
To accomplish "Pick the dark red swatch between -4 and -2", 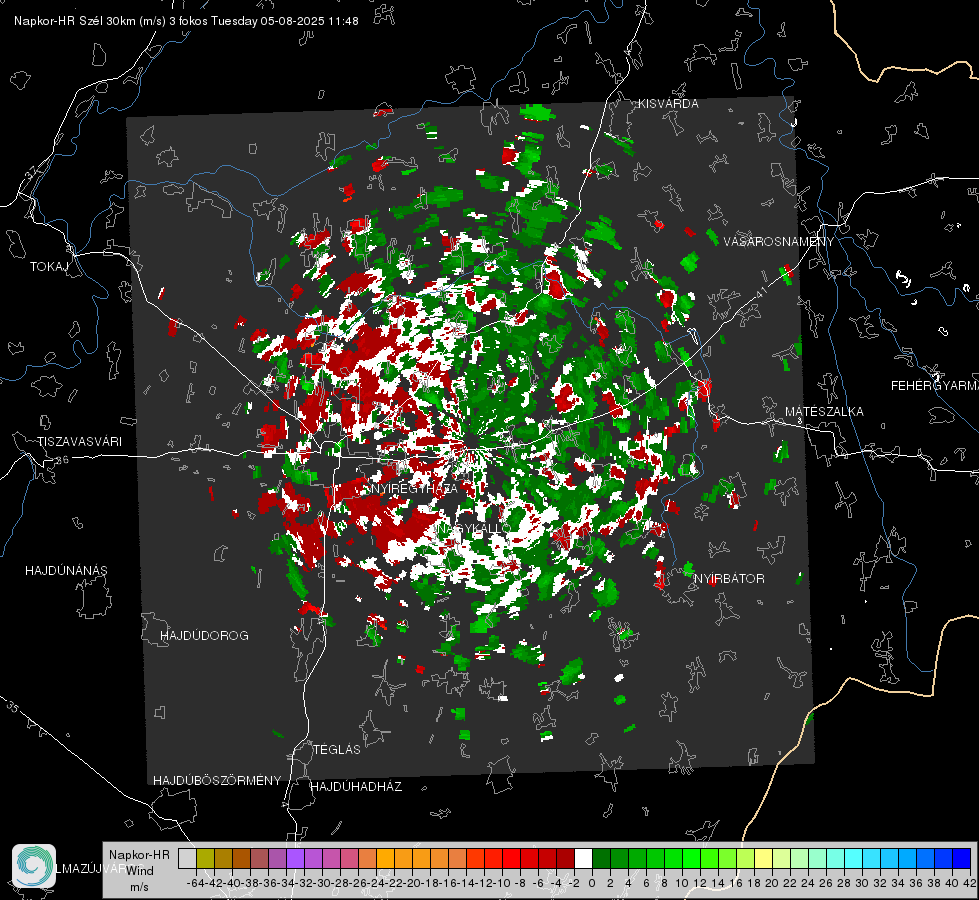I will pos(566,858).
